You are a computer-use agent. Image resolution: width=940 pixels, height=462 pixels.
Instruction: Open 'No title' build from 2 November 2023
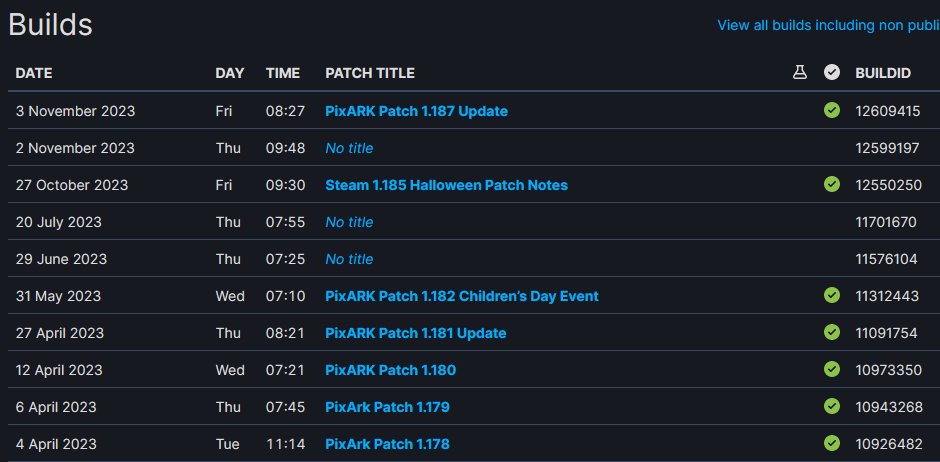coord(349,148)
